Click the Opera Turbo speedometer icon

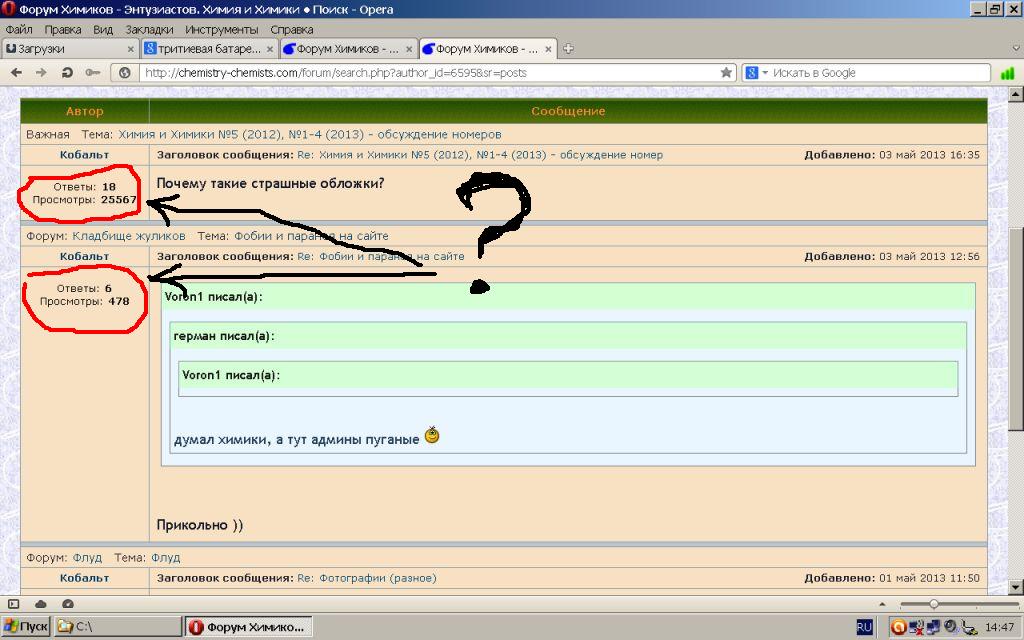coord(67,604)
